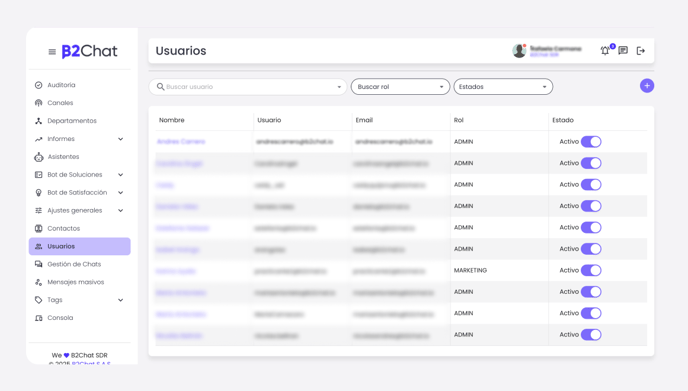Open the Auditoría section icon
This screenshot has height=391, width=688.
39,85
